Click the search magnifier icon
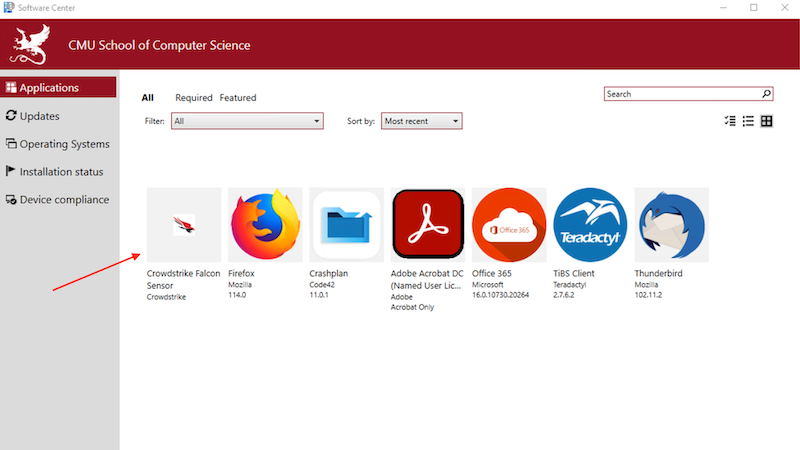Screen dimensions: 800x450 pos(766,94)
